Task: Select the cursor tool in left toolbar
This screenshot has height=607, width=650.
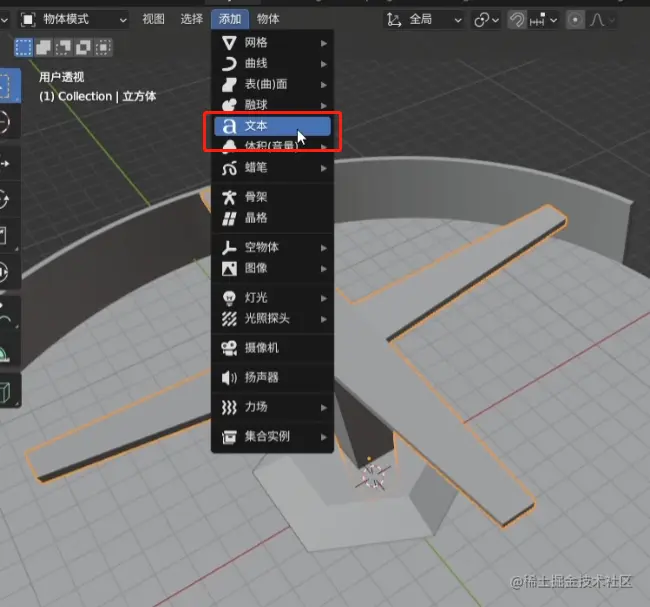Action: tap(8, 121)
